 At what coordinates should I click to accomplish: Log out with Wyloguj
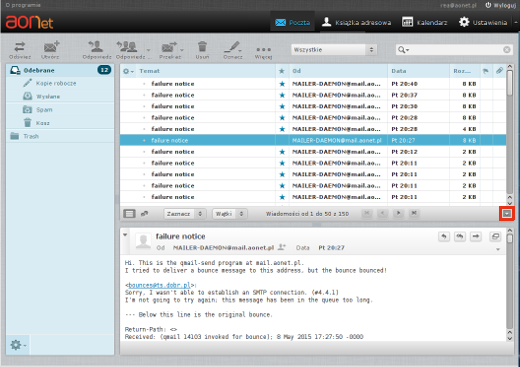click(500, 5)
